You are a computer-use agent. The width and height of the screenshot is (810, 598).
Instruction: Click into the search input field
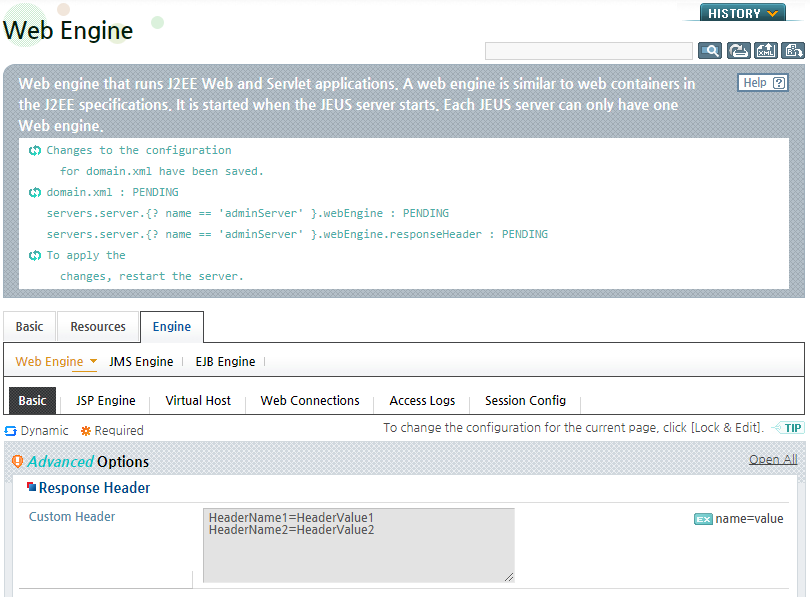588,51
